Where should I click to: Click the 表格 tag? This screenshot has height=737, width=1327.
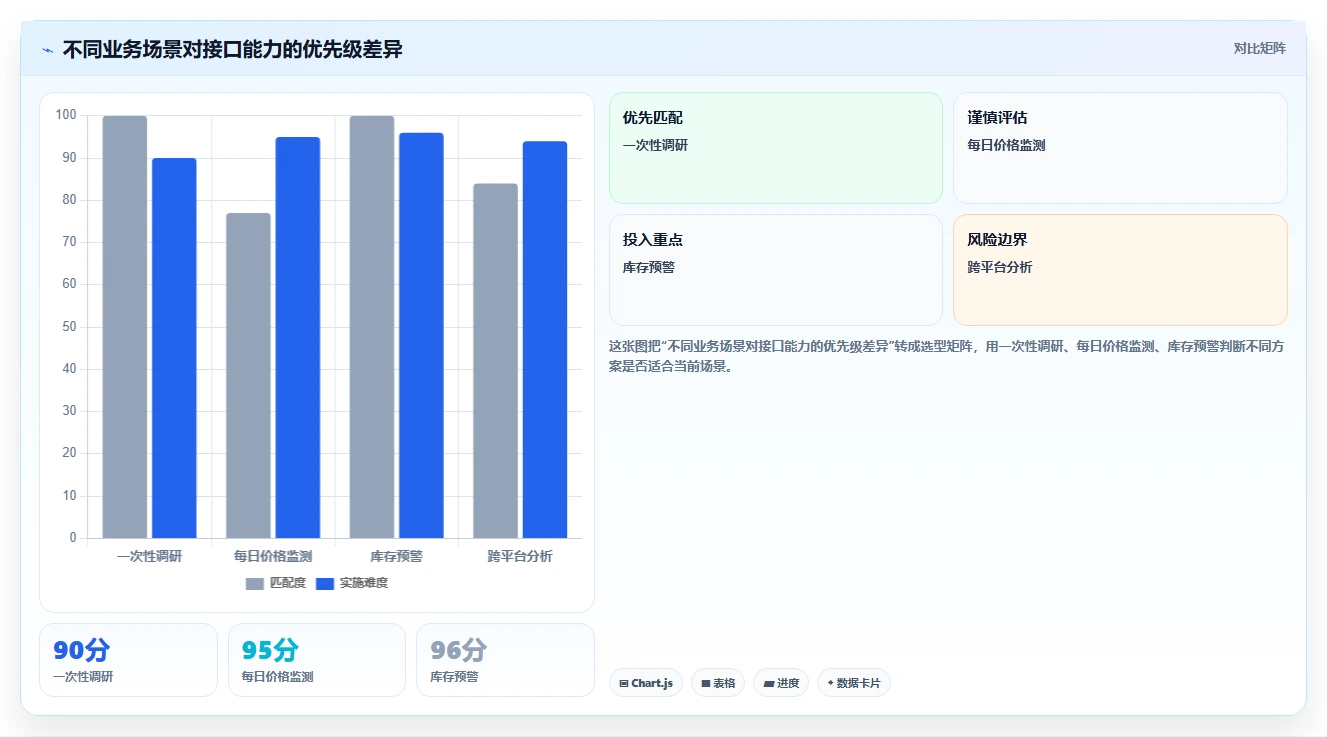click(718, 683)
